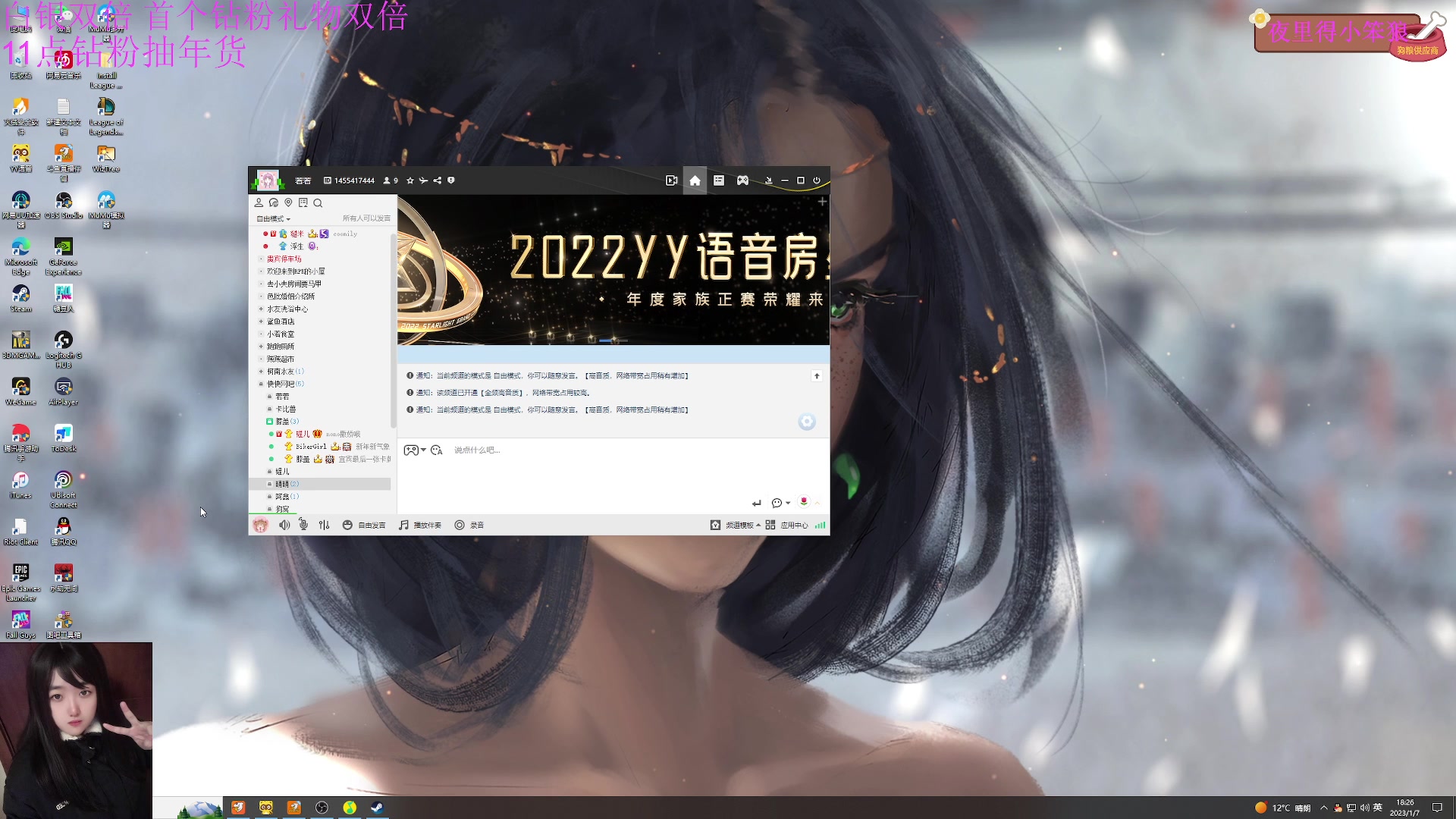Click the report shield icon in title bar
Image resolution: width=1456 pixels, height=819 pixels.
[451, 180]
